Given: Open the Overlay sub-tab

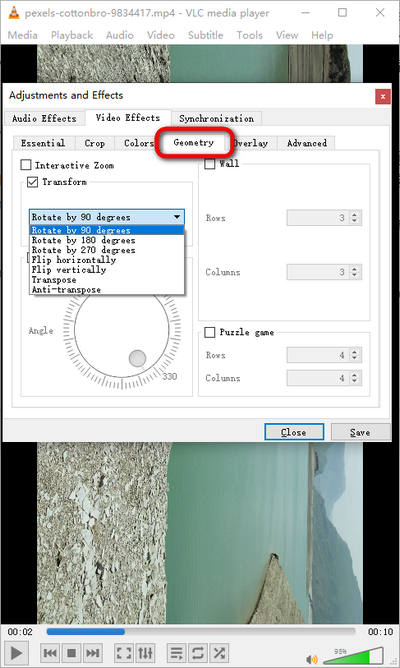Looking at the screenshot, I should (x=251, y=143).
